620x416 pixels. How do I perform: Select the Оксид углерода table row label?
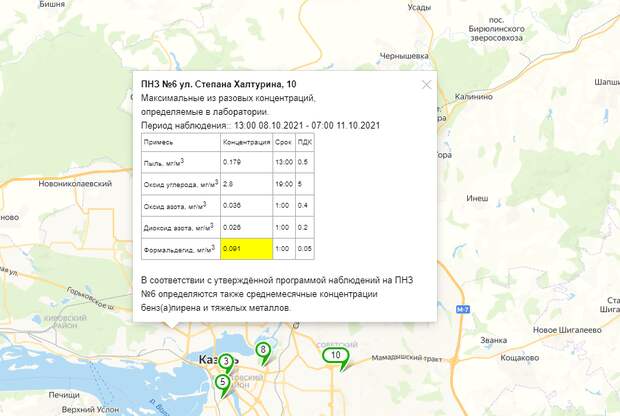click(x=181, y=184)
